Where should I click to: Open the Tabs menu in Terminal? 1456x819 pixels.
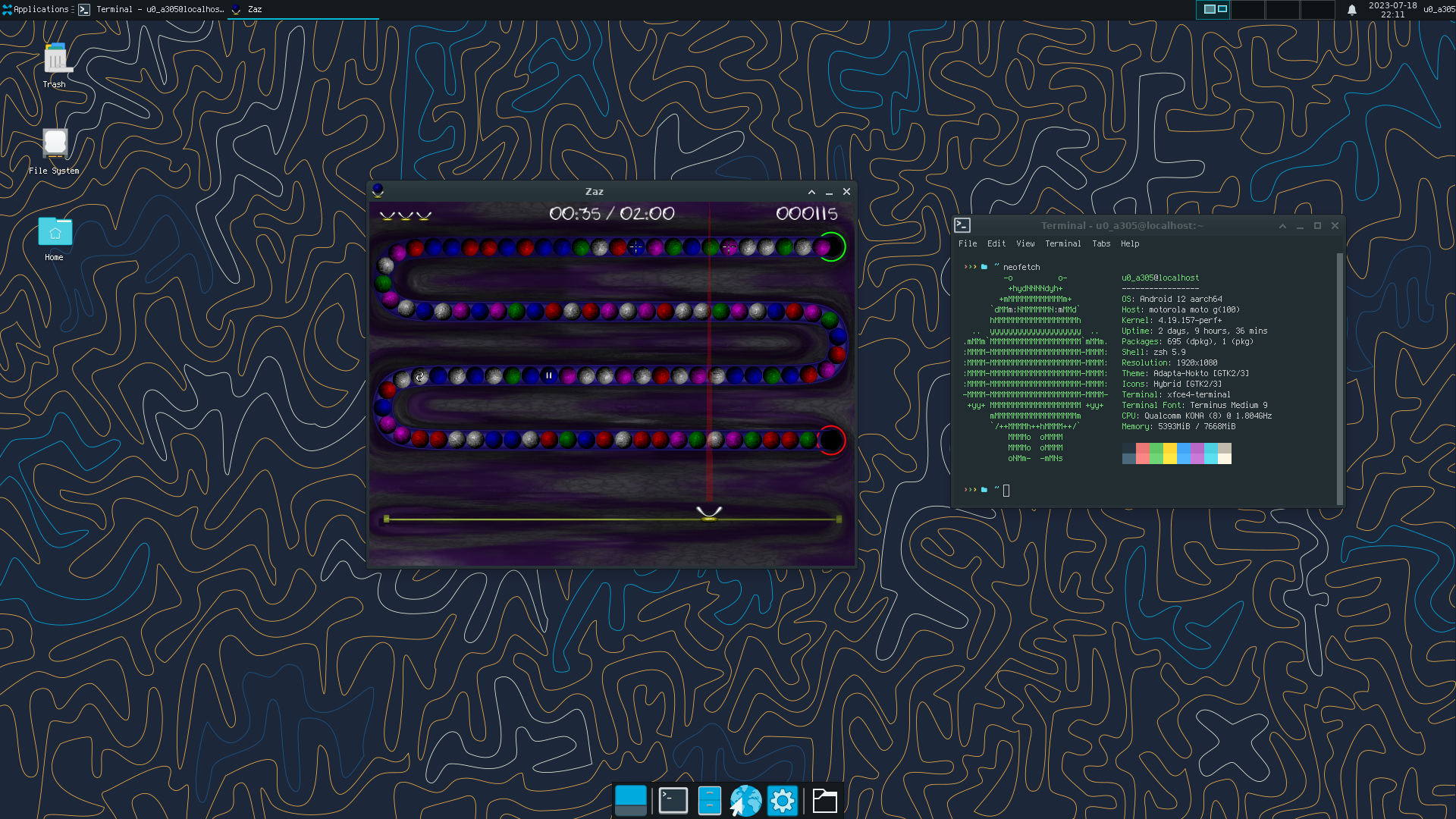click(1101, 243)
